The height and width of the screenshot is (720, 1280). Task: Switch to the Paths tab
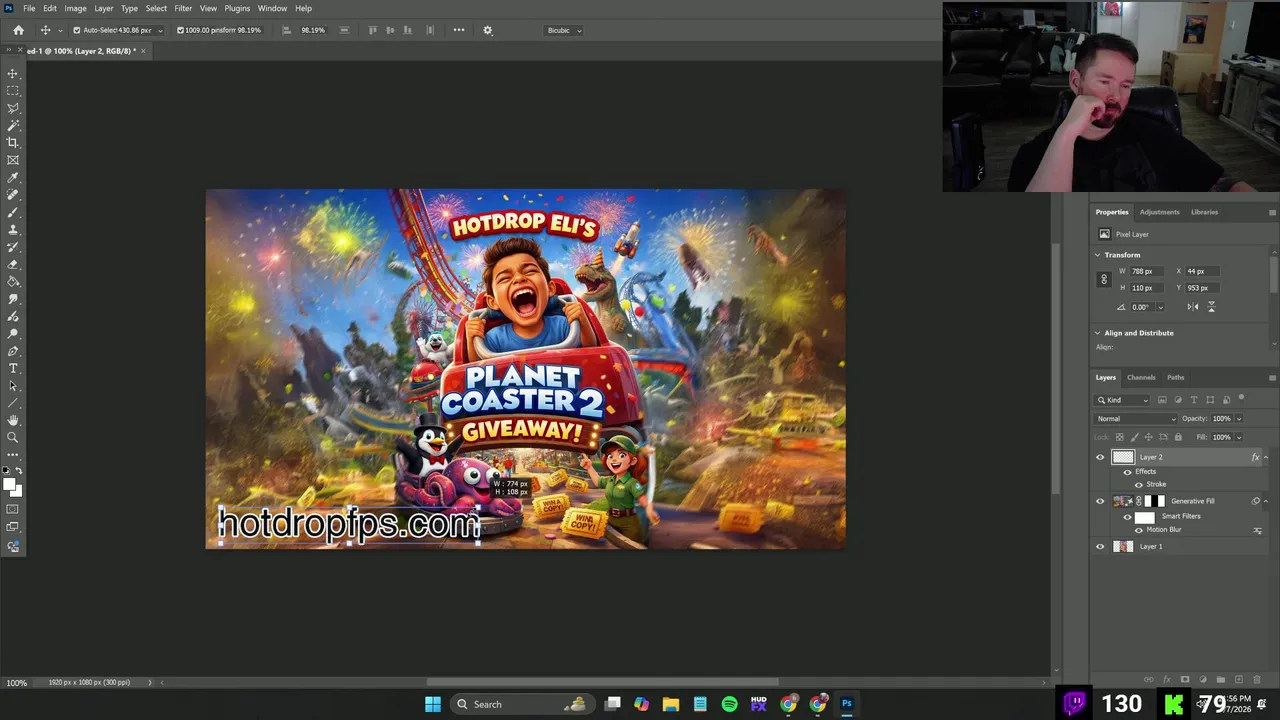pos(1175,378)
